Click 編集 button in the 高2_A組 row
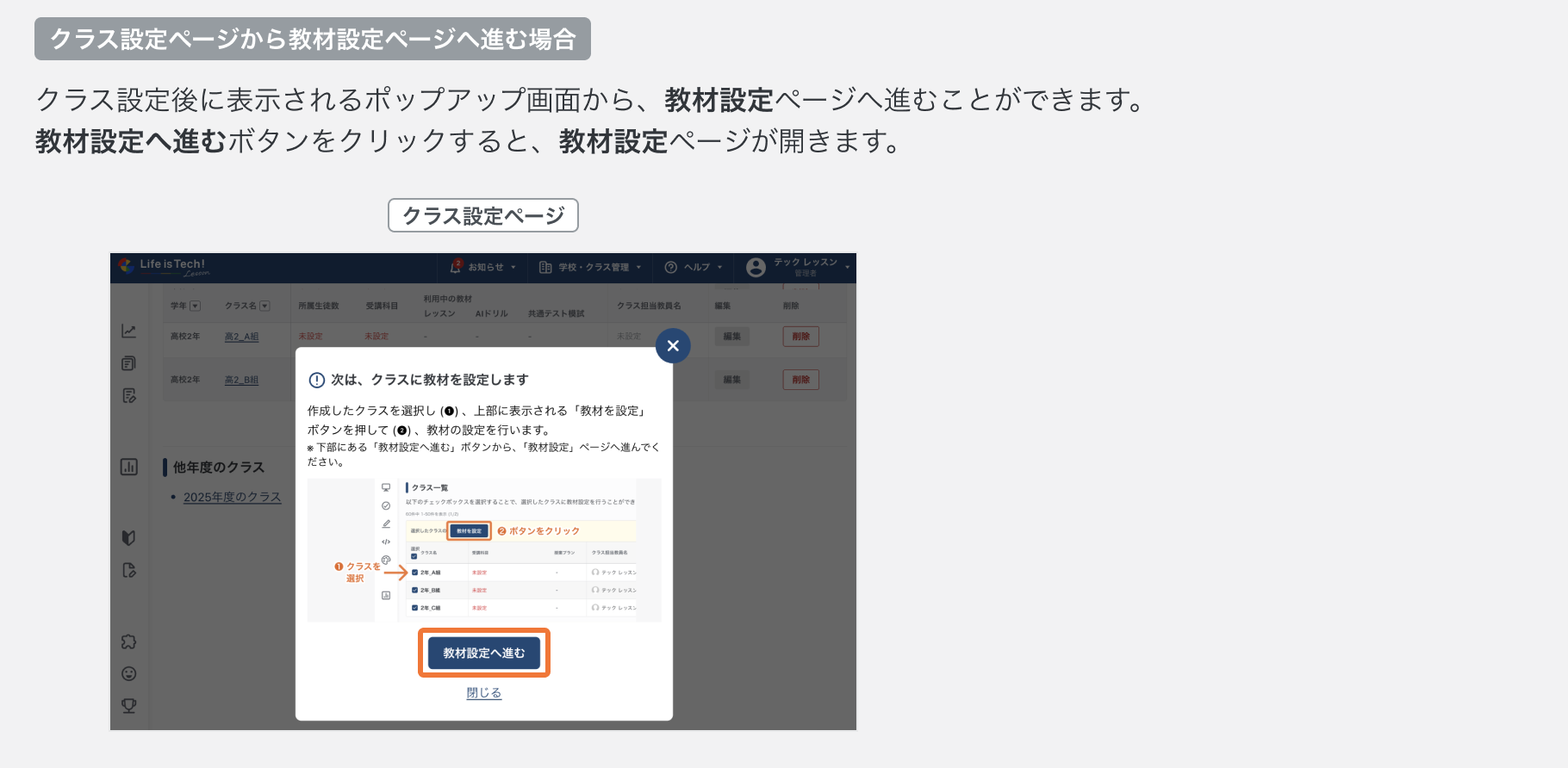This screenshot has height=768, width=1568. pyautogui.click(x=732, y=337)
